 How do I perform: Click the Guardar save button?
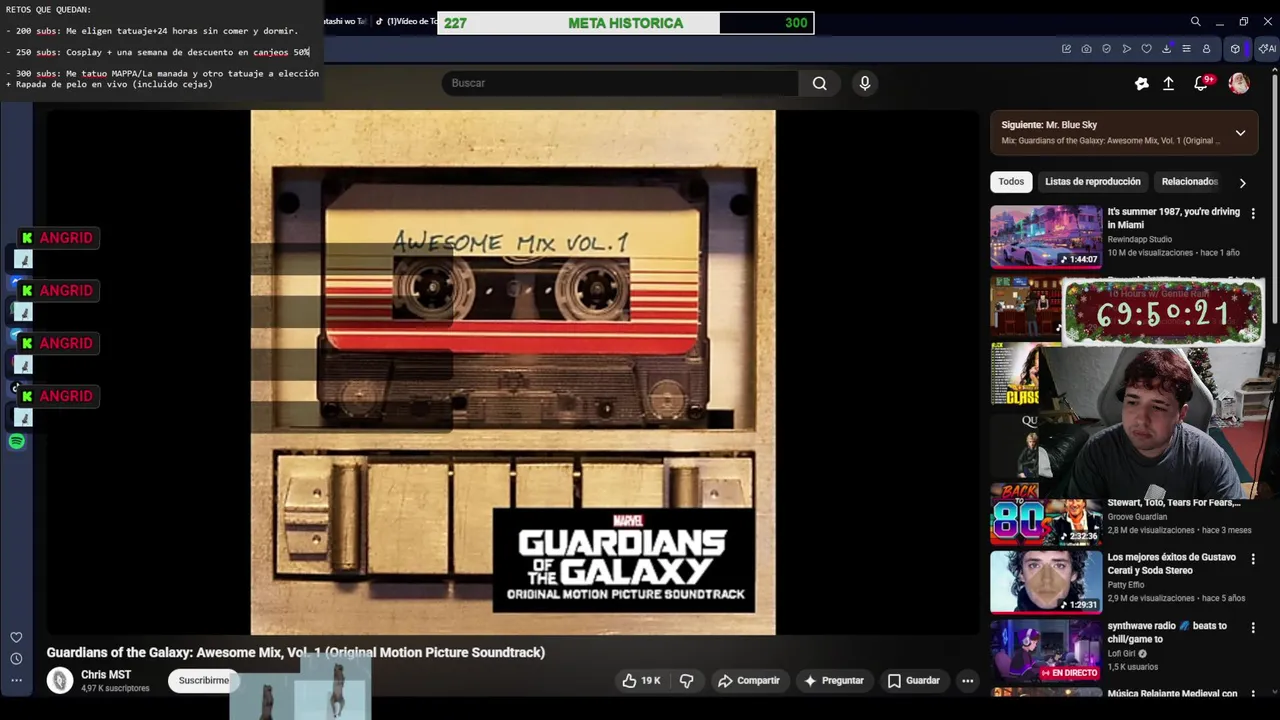[x=914, y=680]
